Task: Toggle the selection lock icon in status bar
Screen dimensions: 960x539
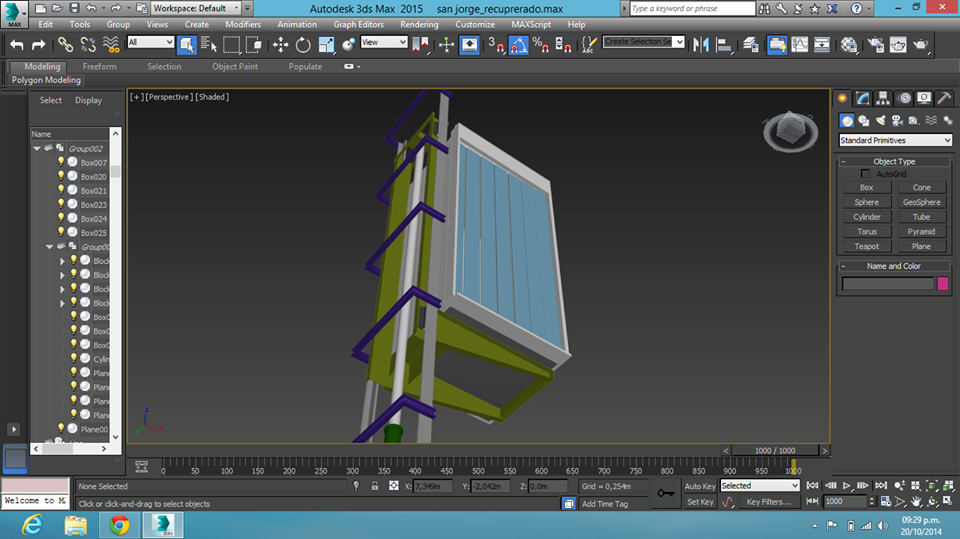Action: (374, 486)
